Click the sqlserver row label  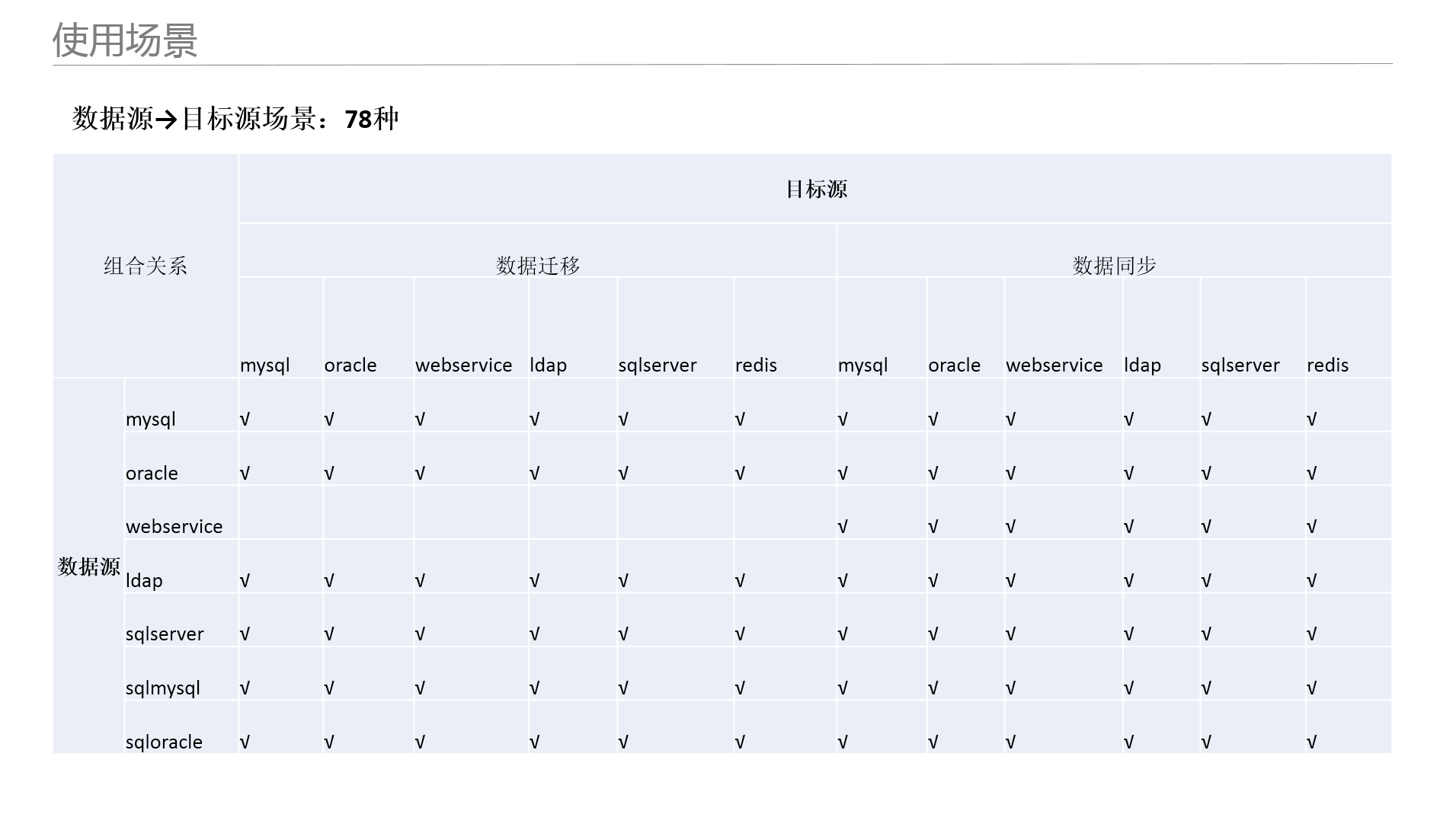point(165,634)
